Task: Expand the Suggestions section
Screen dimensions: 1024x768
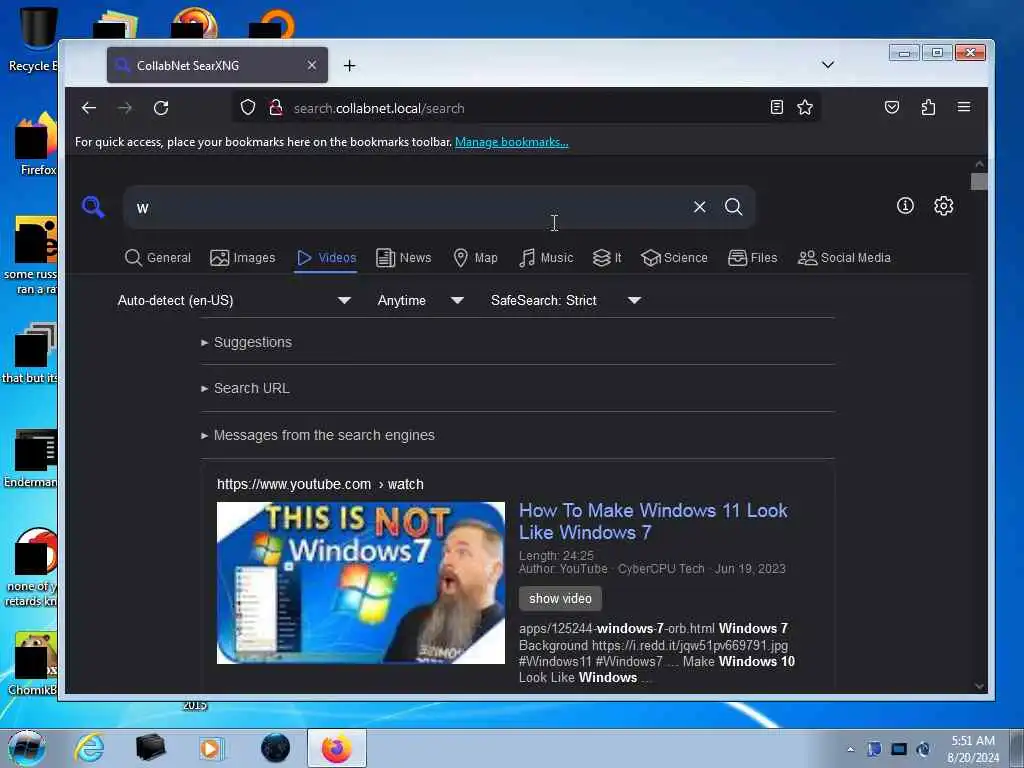Action: [246, 342]
